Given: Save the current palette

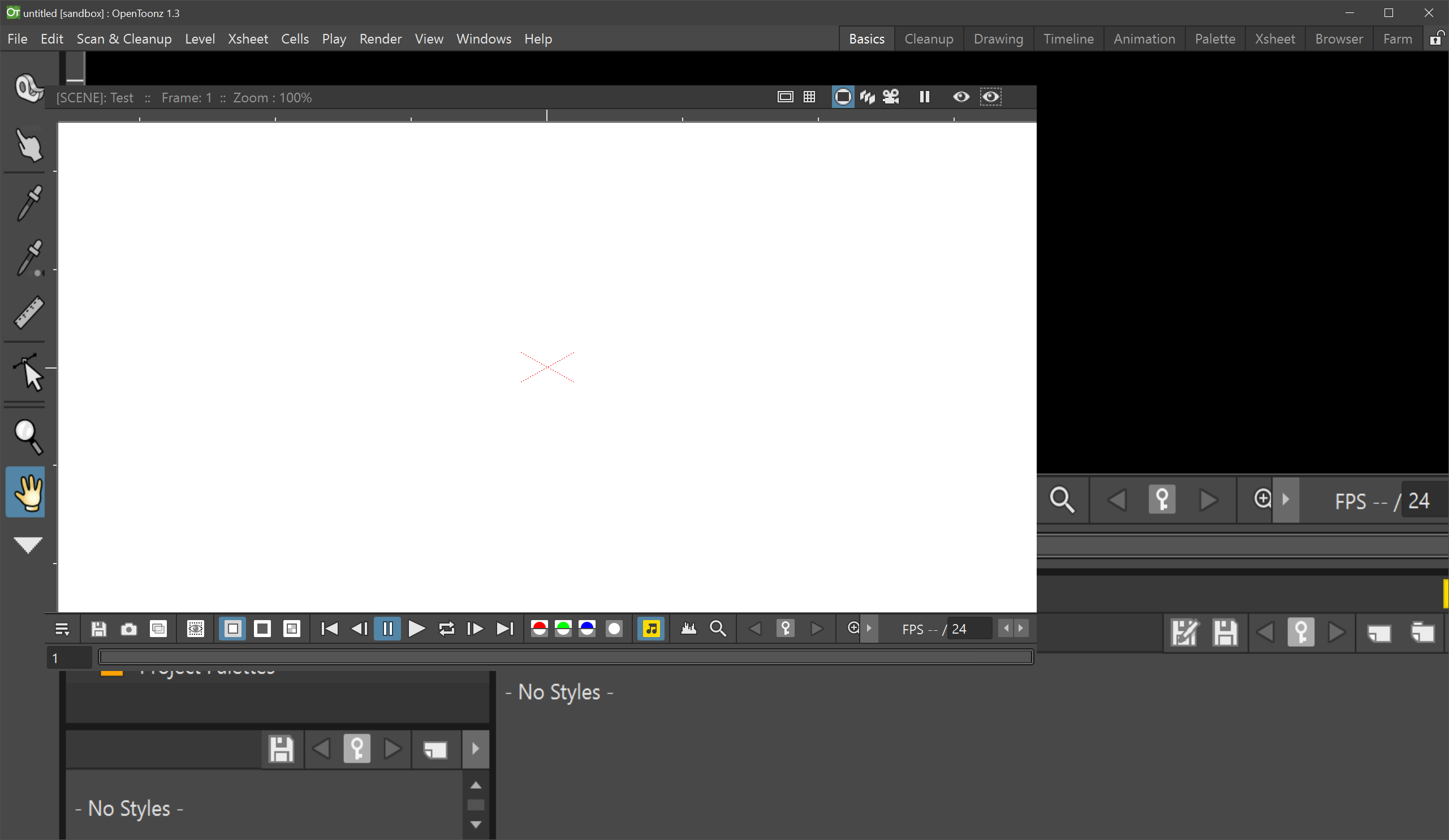Looking at the screenshot, I should point(281,749).
